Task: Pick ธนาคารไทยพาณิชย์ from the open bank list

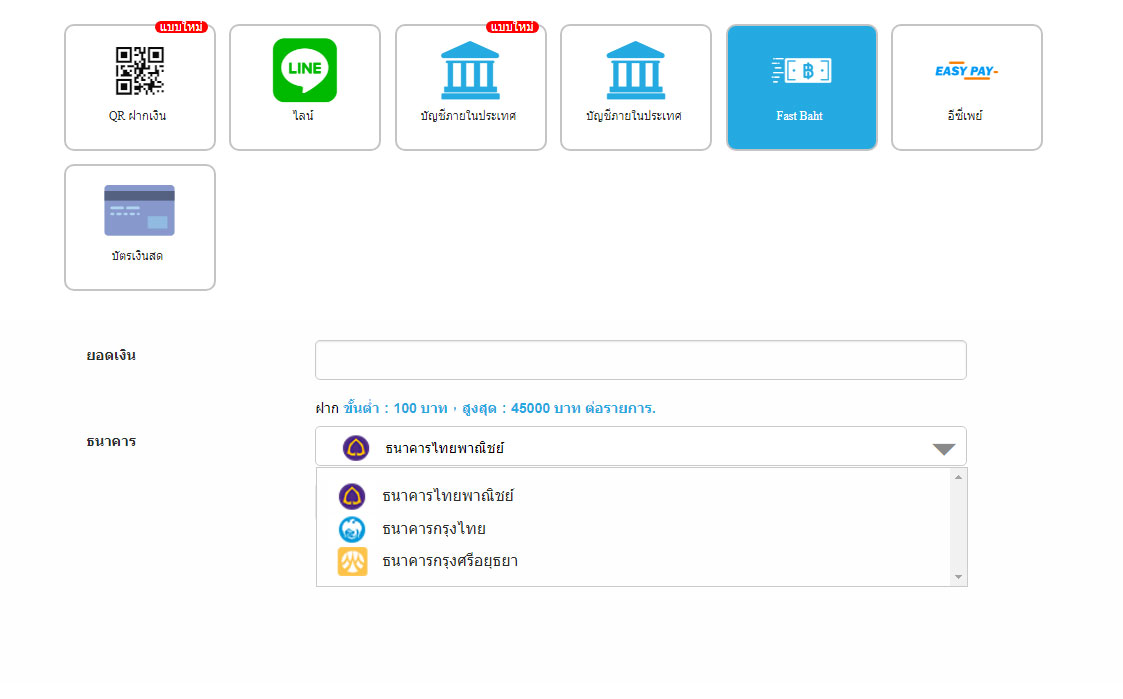Action: point(448,496)
